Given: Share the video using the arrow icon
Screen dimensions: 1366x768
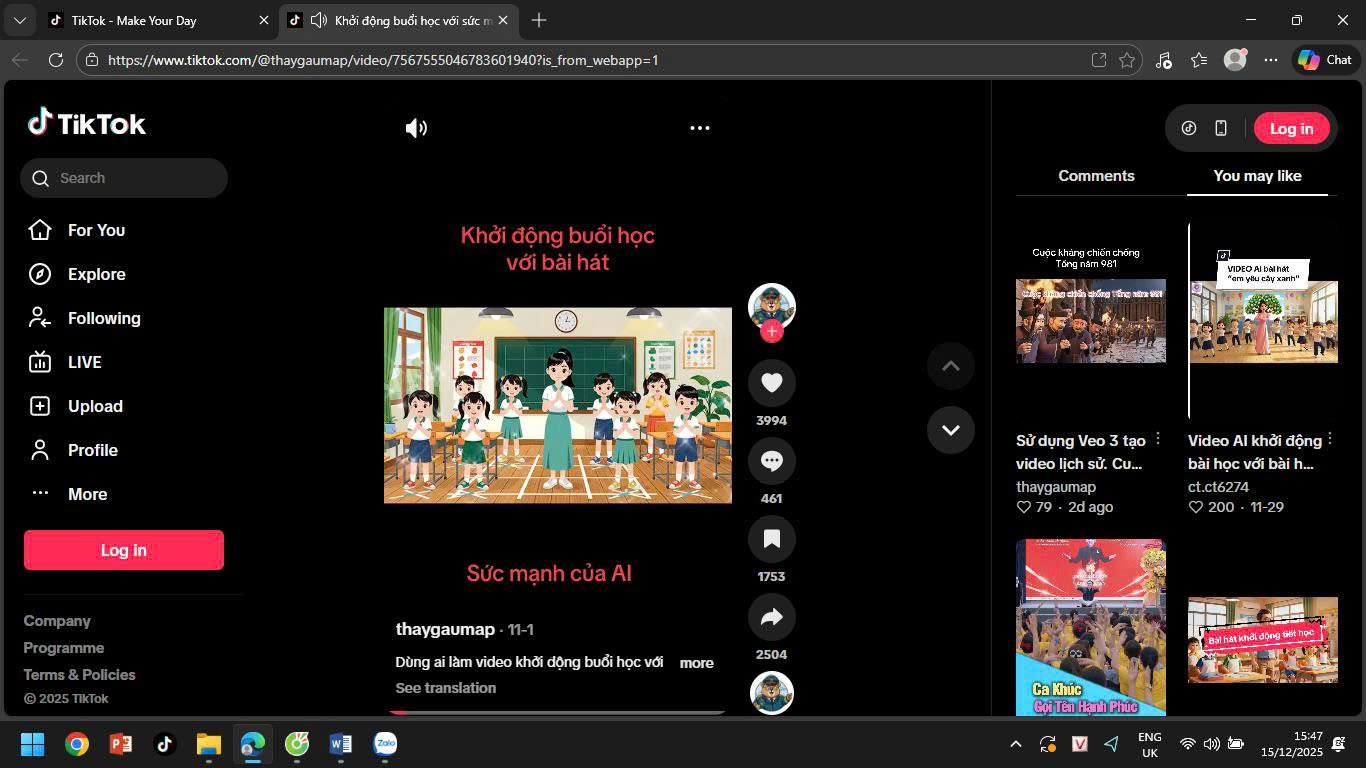Looking at the screenshot, I should tap(771, 617).
